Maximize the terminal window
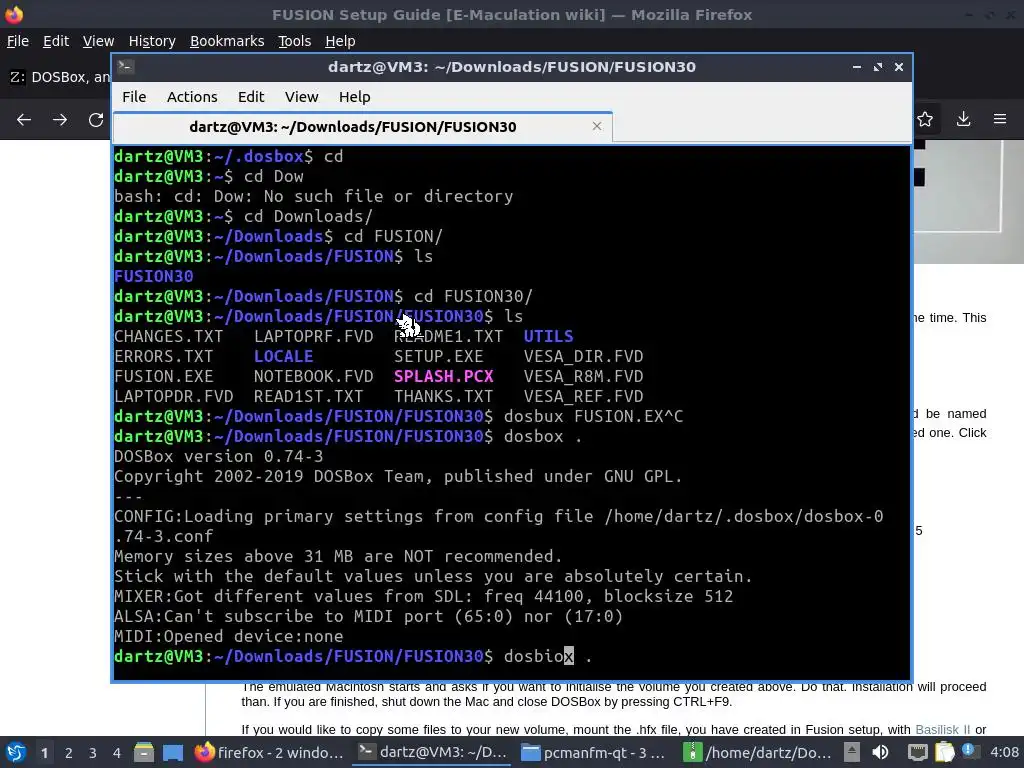This screenshot has height=768, width=1024. click(878, 67)
